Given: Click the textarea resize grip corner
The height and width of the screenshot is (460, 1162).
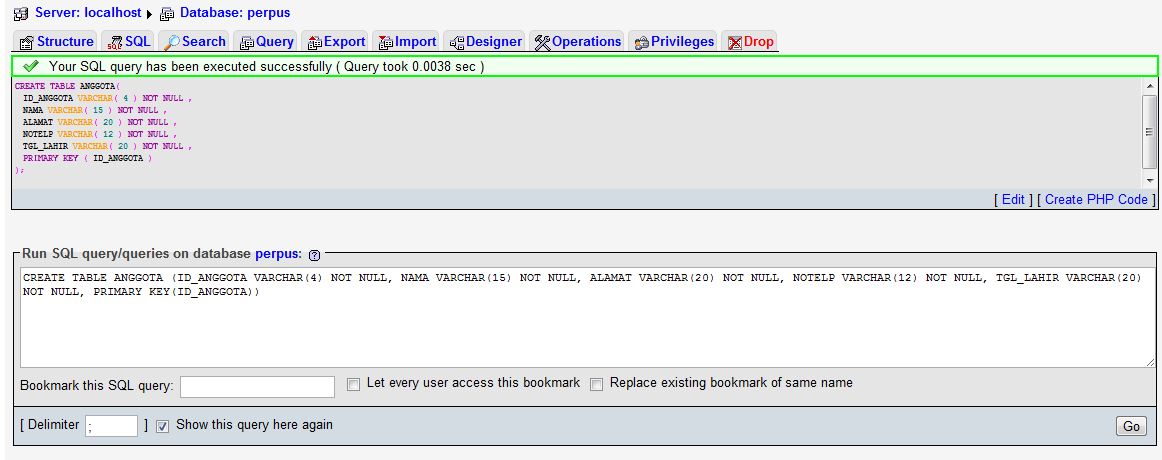Looking at the screenshot, I should pyautogui.click(x=1150, y=362).
